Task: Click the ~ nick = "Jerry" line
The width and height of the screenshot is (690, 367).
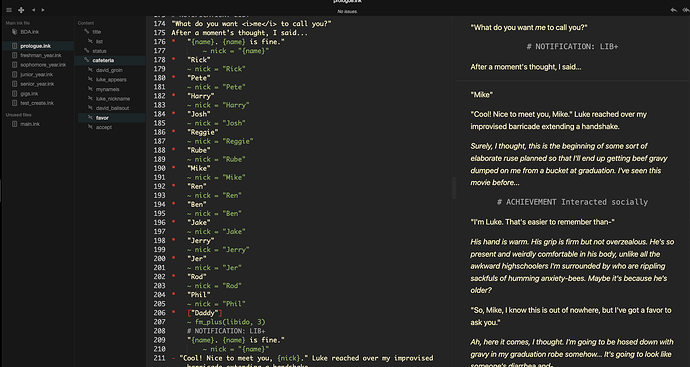Action: tap(218, 250)
